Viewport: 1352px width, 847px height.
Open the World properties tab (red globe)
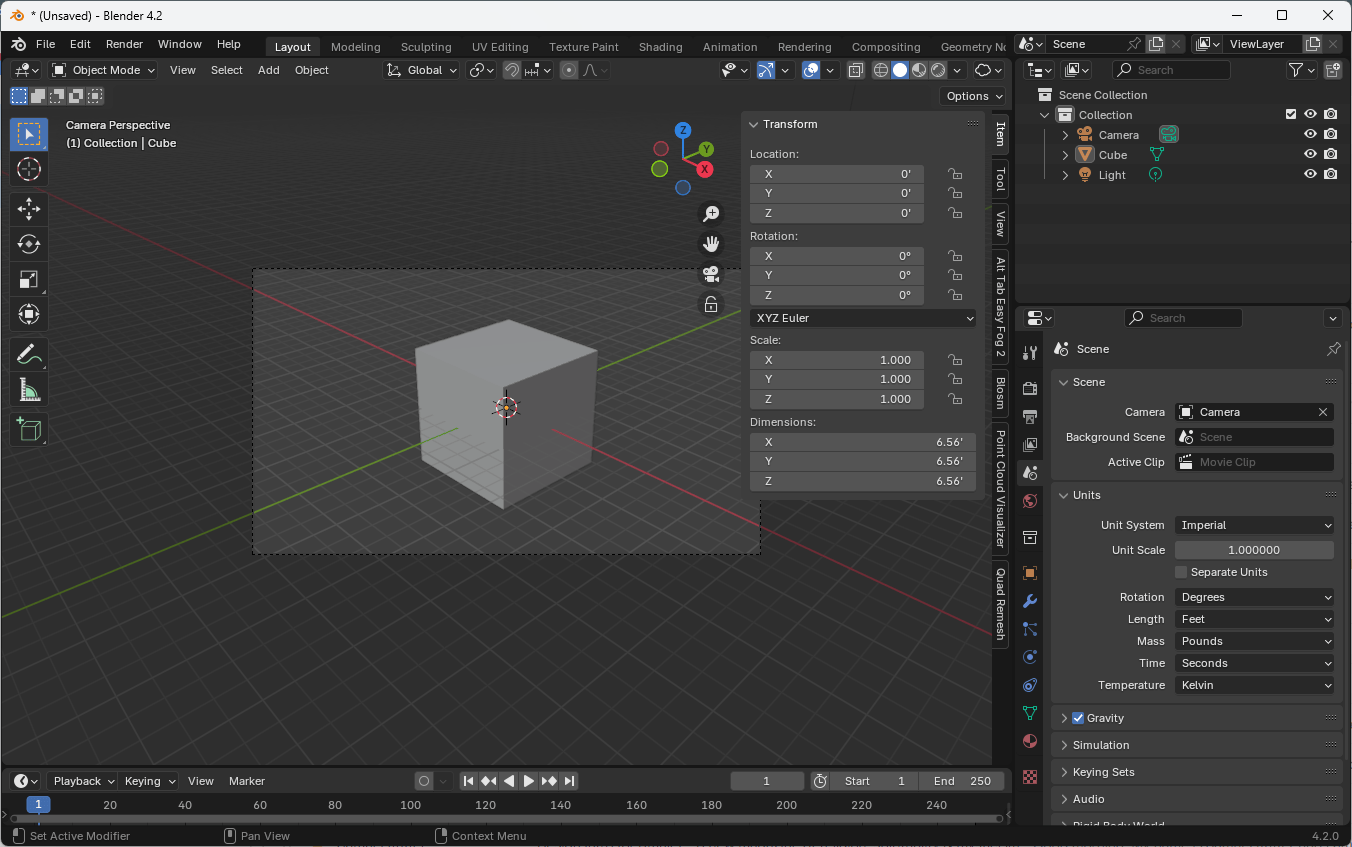coord(1031,500)
